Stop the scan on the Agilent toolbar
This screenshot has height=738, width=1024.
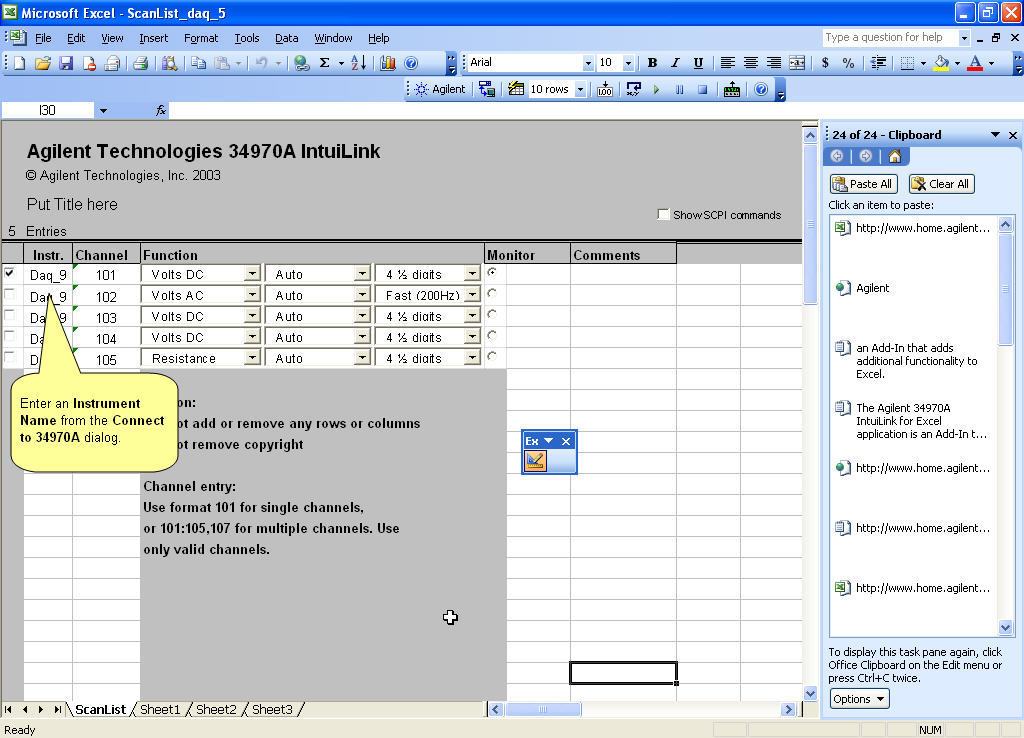click(703, 89)
